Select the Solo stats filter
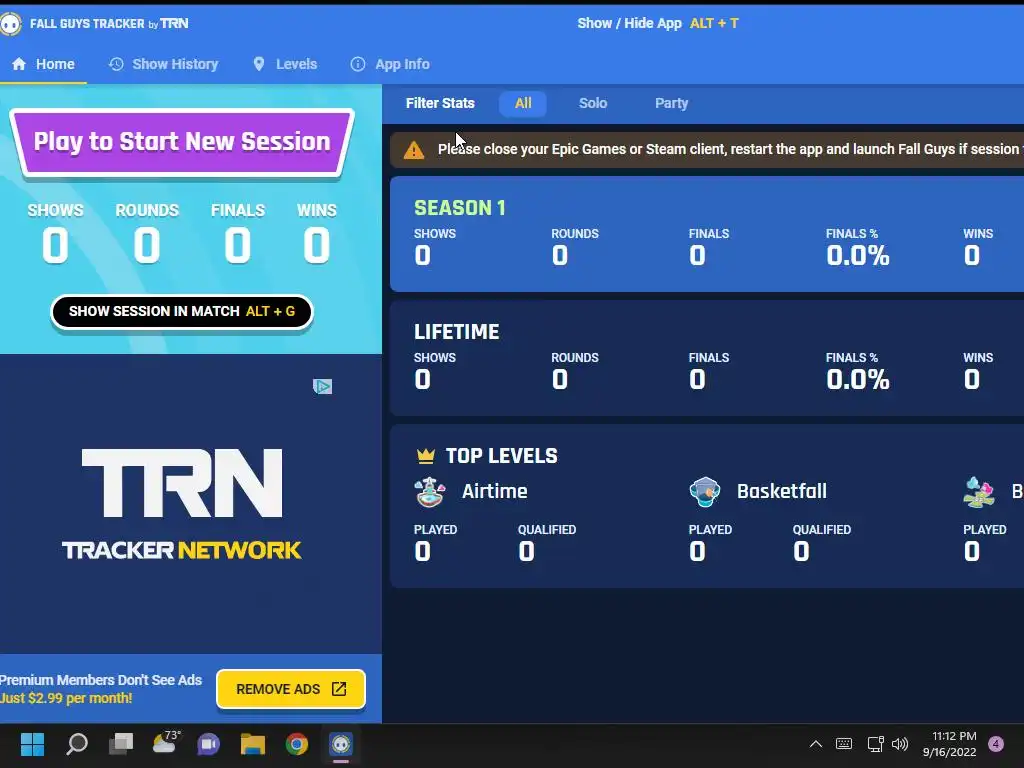The height and width of the screenshot is (768, 1024). pyautogui.click(x=593, y=103)
